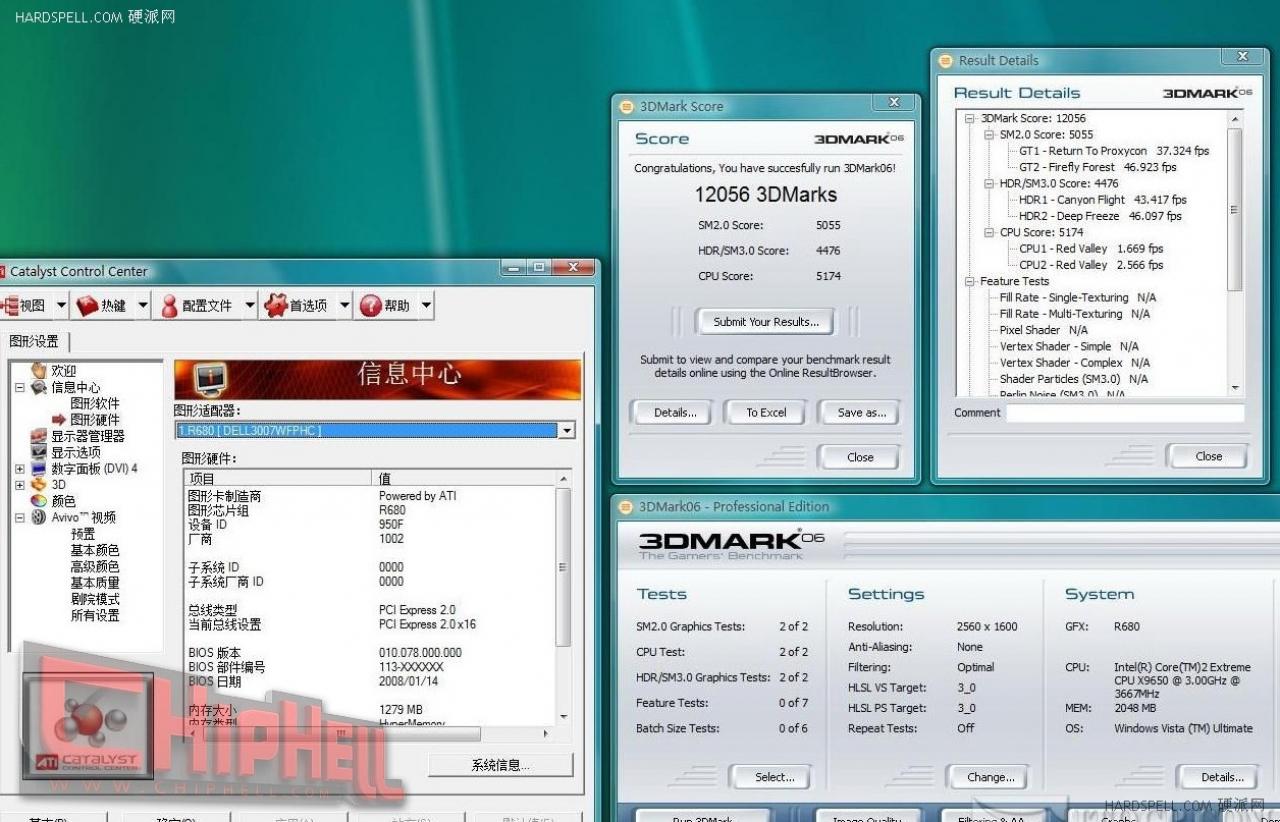
Task: Open the dropdown arrow next to 视图
Action: (x=61, y=306)
